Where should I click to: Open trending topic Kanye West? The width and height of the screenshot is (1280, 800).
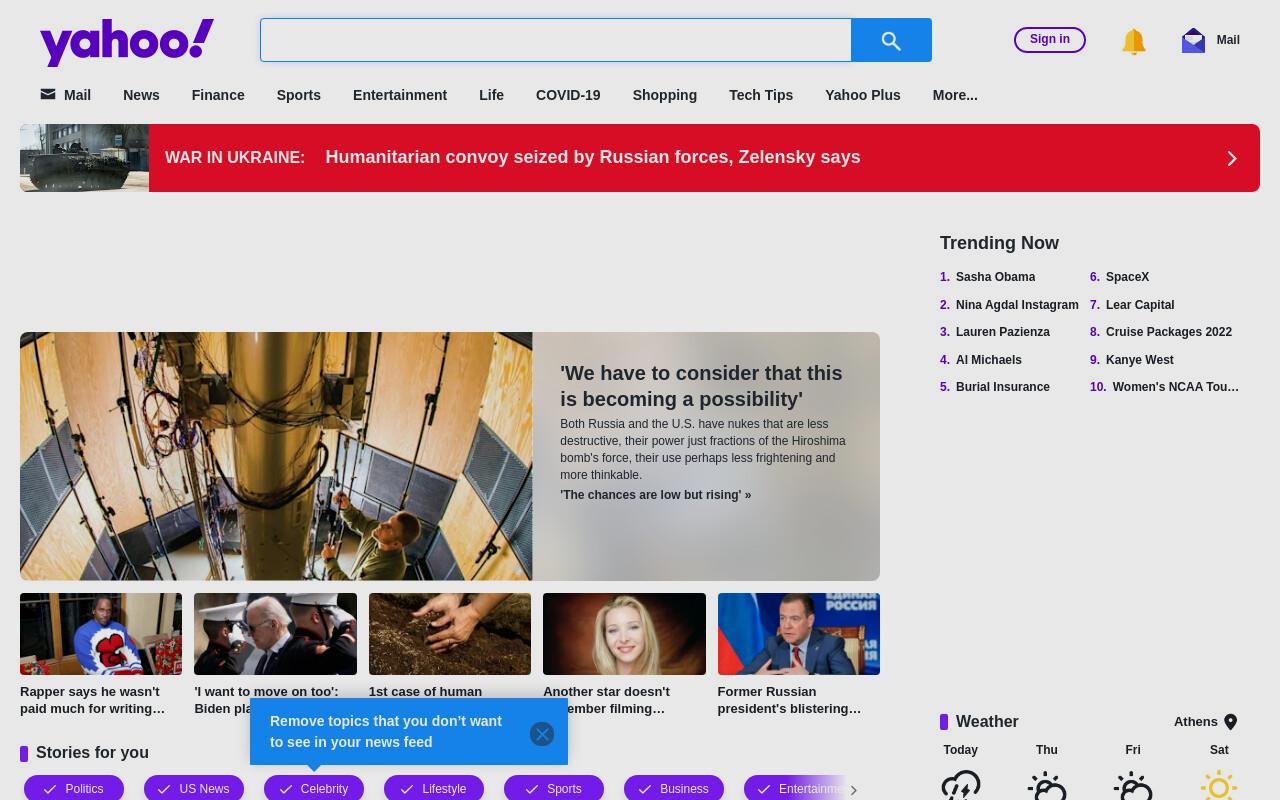(1140, 360)
